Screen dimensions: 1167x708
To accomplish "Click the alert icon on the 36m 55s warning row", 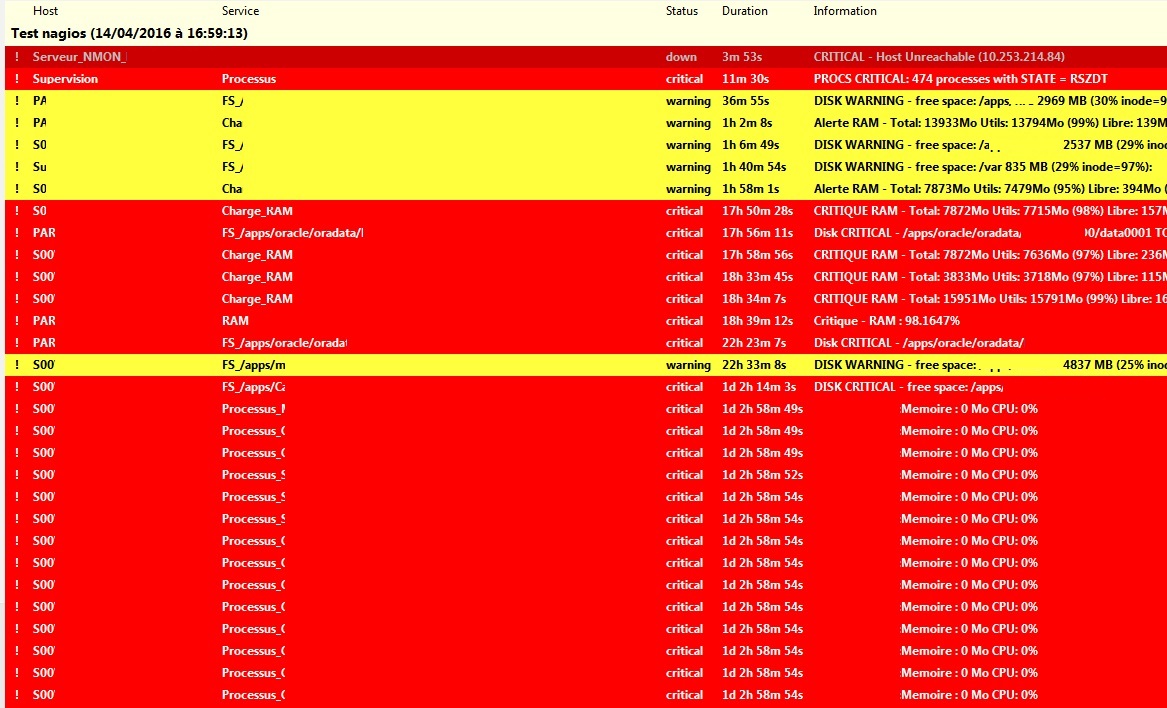I will point(17,101).
